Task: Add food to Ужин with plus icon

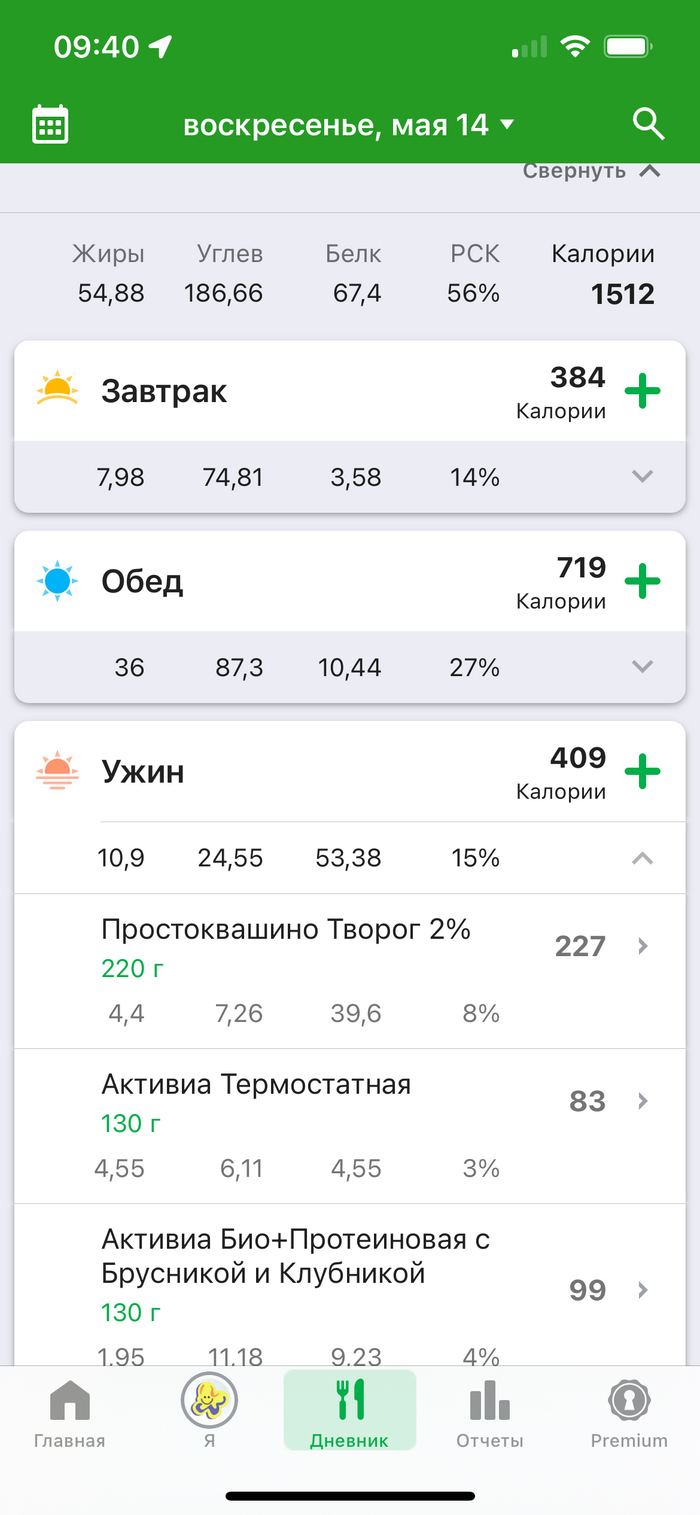Action: click(642, 771)
